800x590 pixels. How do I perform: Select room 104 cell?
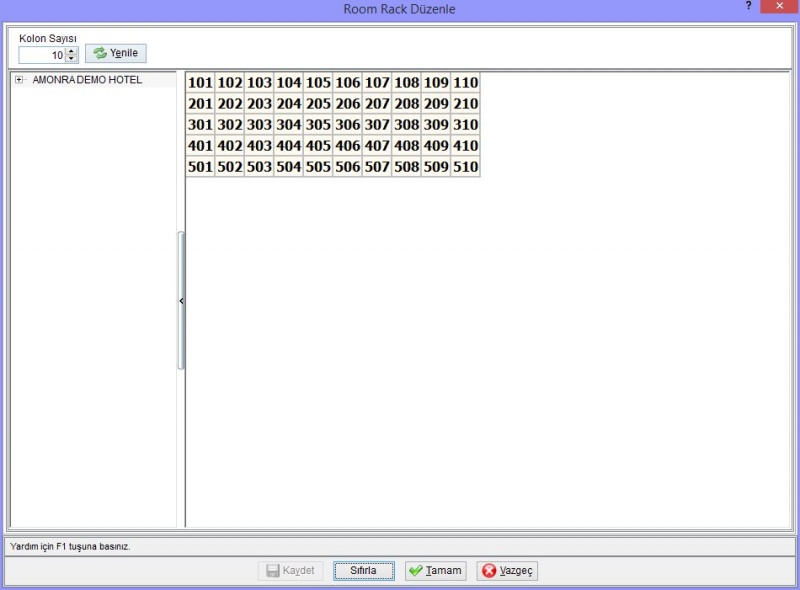[289, 83]
